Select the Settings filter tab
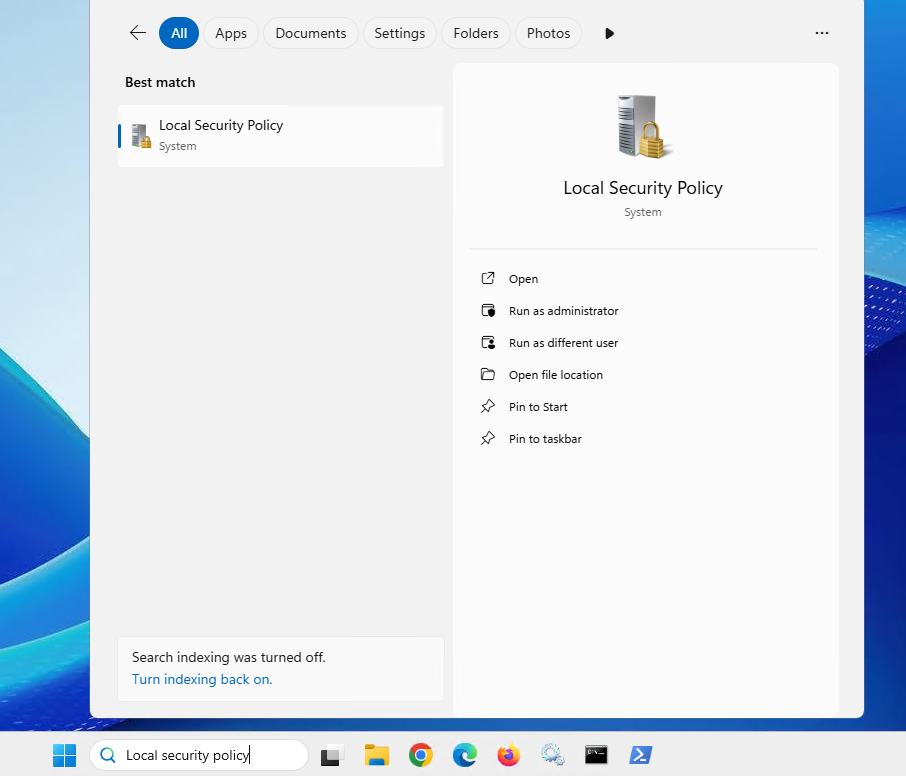This screenshot has width=906, height=776. (x=399, y=33)
